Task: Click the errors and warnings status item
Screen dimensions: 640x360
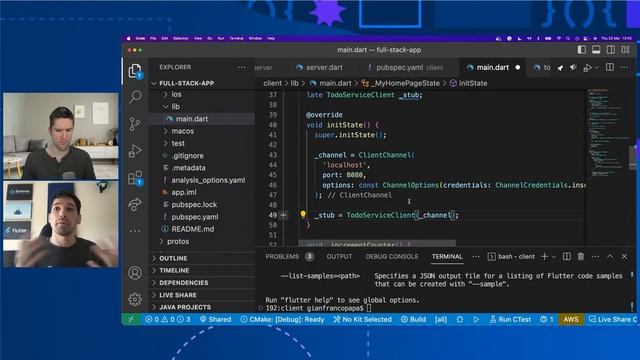Action: [x=168, y=320]
